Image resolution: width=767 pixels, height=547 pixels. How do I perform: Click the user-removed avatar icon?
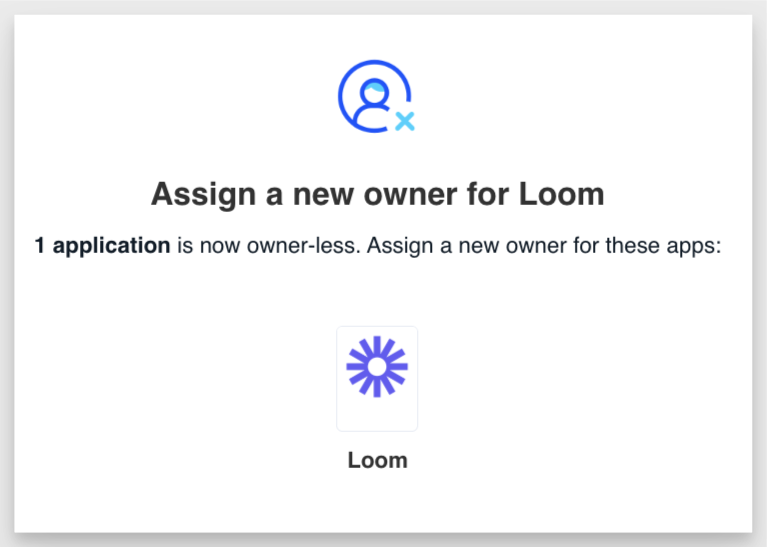376,96
